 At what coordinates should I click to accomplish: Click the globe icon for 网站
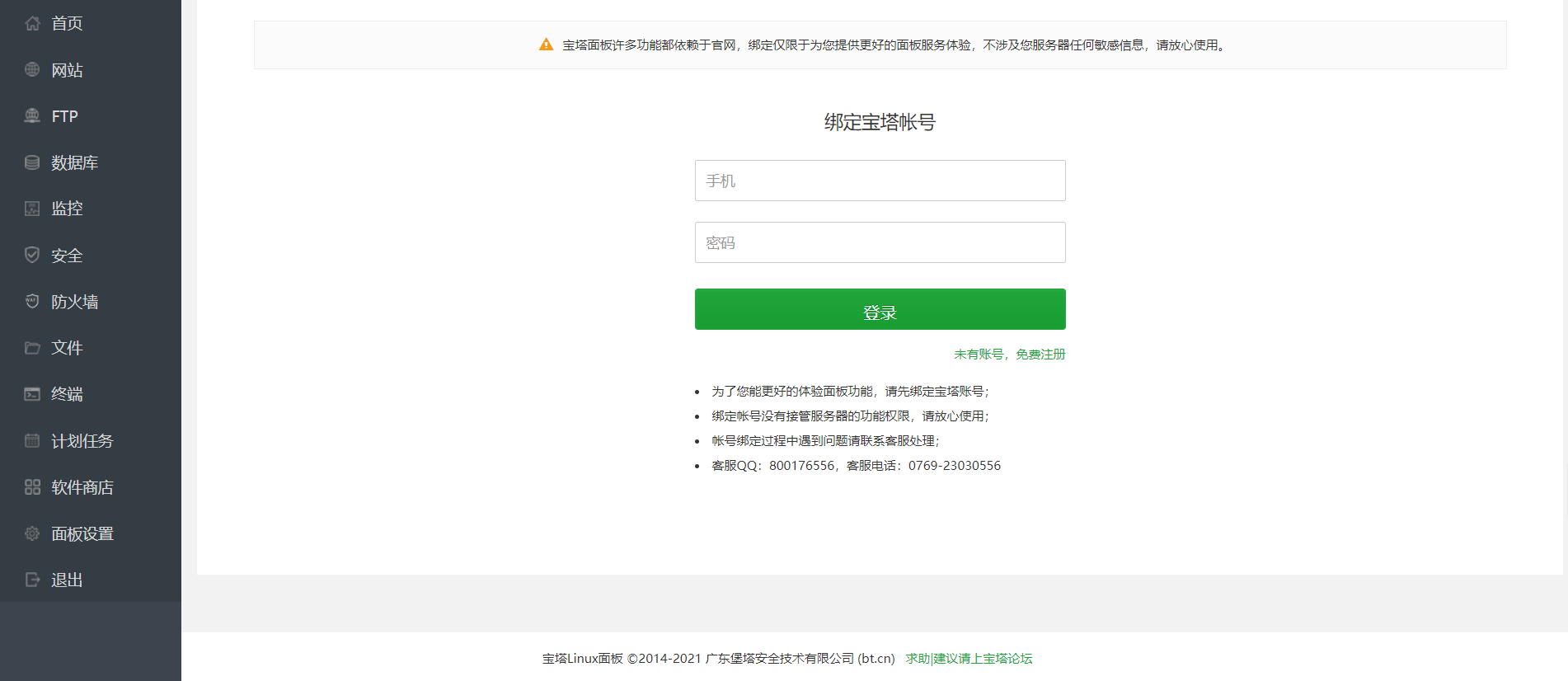32,70
